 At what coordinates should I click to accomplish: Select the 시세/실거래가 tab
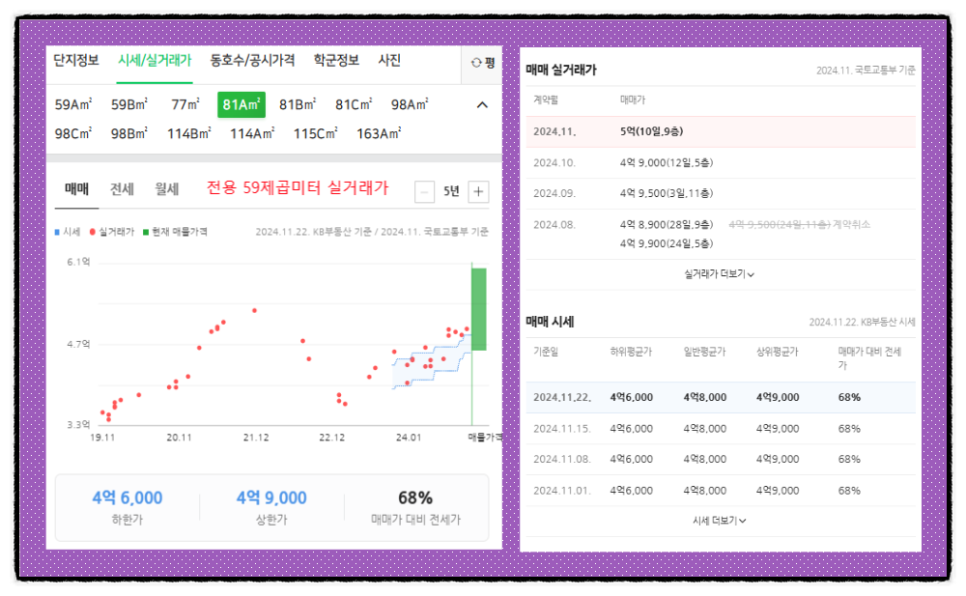[x=155, y=60]
